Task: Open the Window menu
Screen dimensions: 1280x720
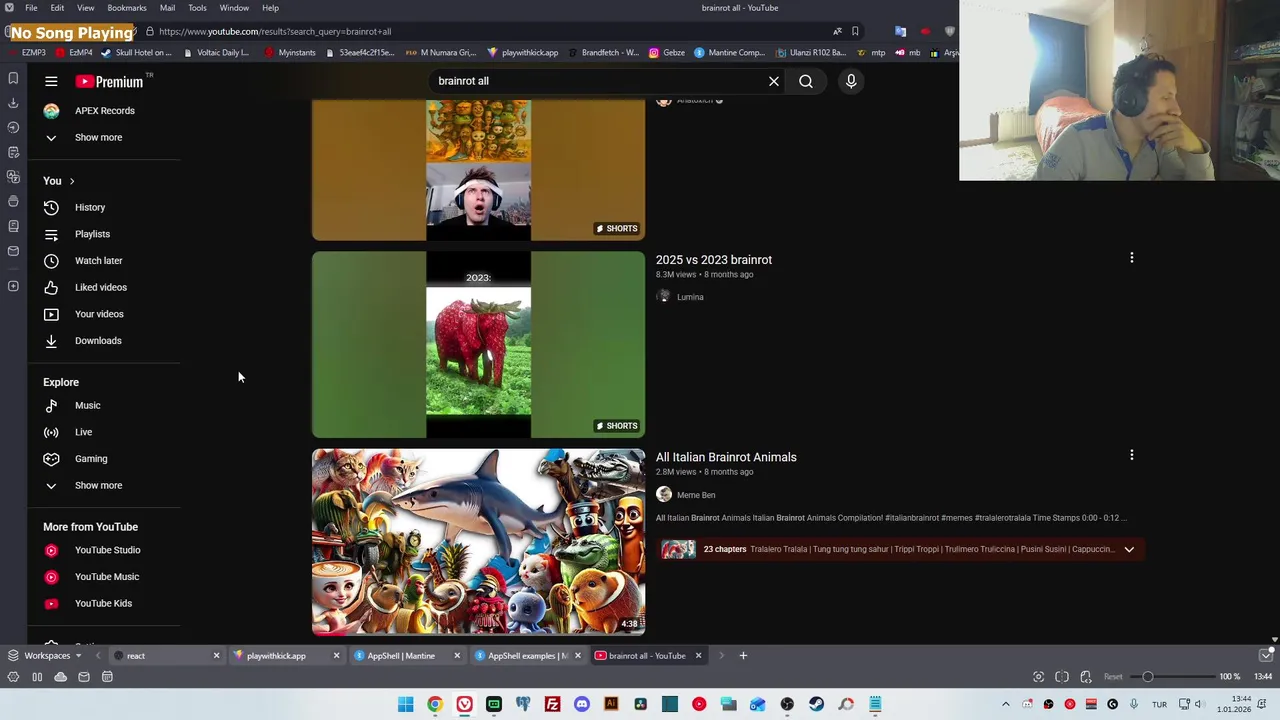Action: pyautogui.click(x=234, y=8)
